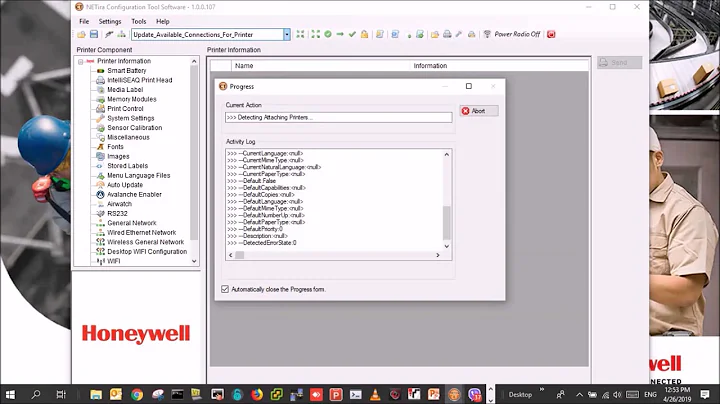Screen dimensions: 720x404
Task: Select Avalanche Enabler tree entry
Action: click(x=135, y=195)
